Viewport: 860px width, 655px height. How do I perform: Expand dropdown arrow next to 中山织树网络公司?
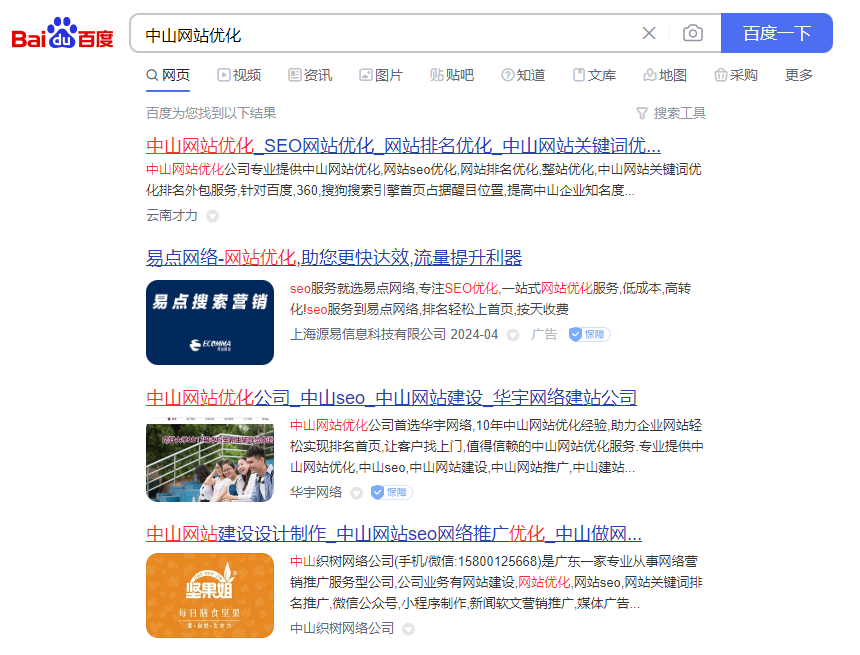pyautogui.click(x=409, y=629)
